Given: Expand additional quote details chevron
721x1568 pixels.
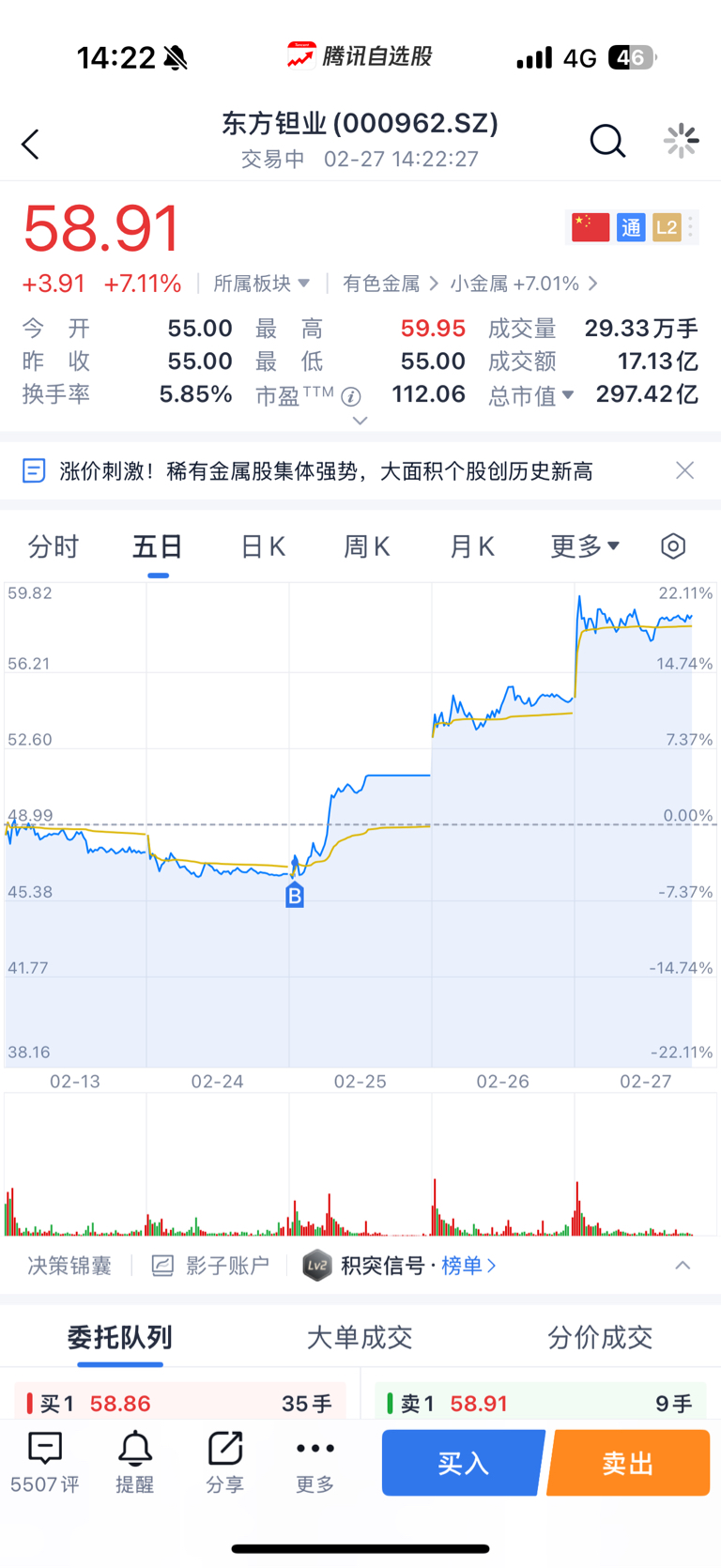Looking at the screenshot, I should click(360, 421).
